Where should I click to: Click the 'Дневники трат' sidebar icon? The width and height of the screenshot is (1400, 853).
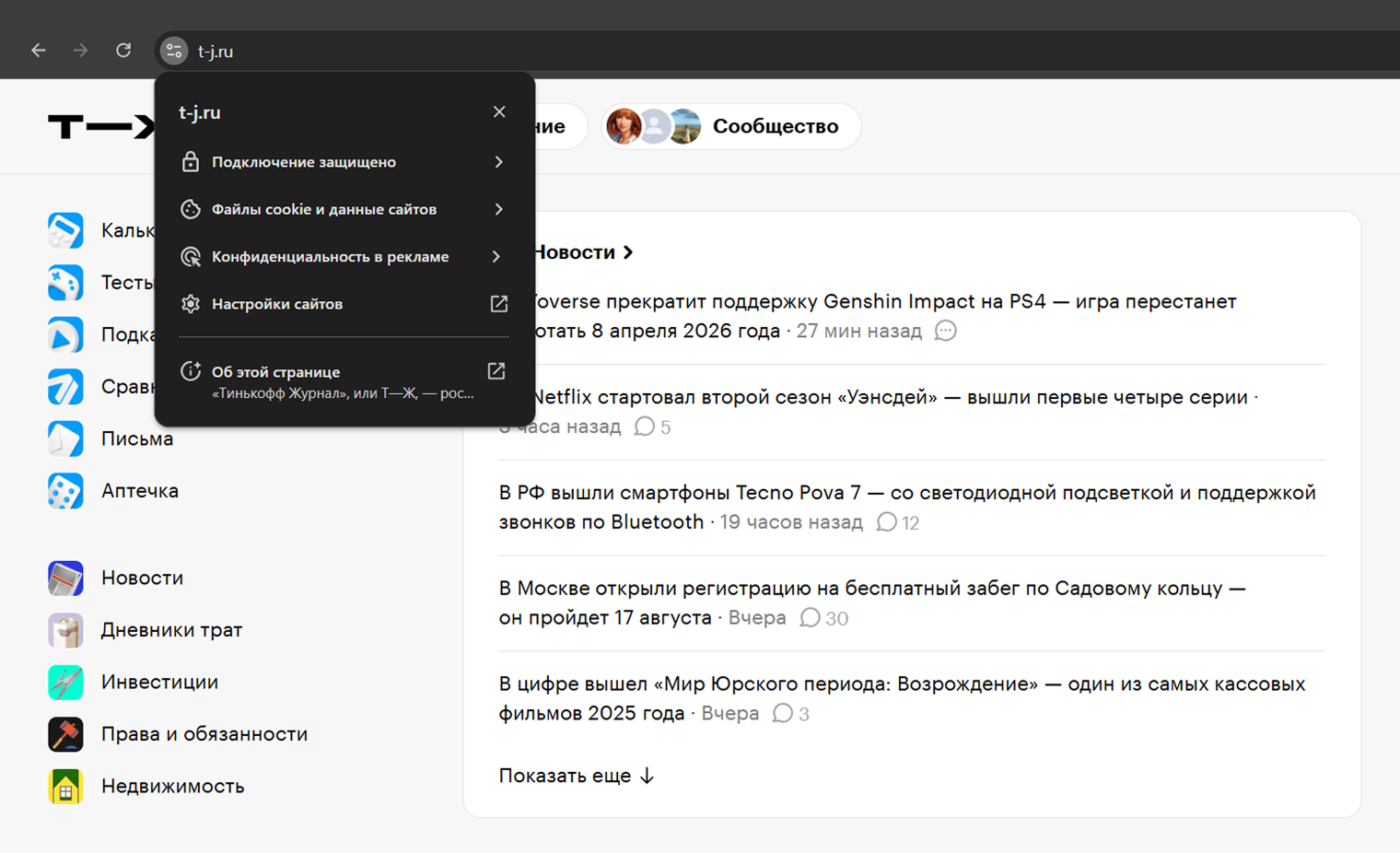pos(65,630)
